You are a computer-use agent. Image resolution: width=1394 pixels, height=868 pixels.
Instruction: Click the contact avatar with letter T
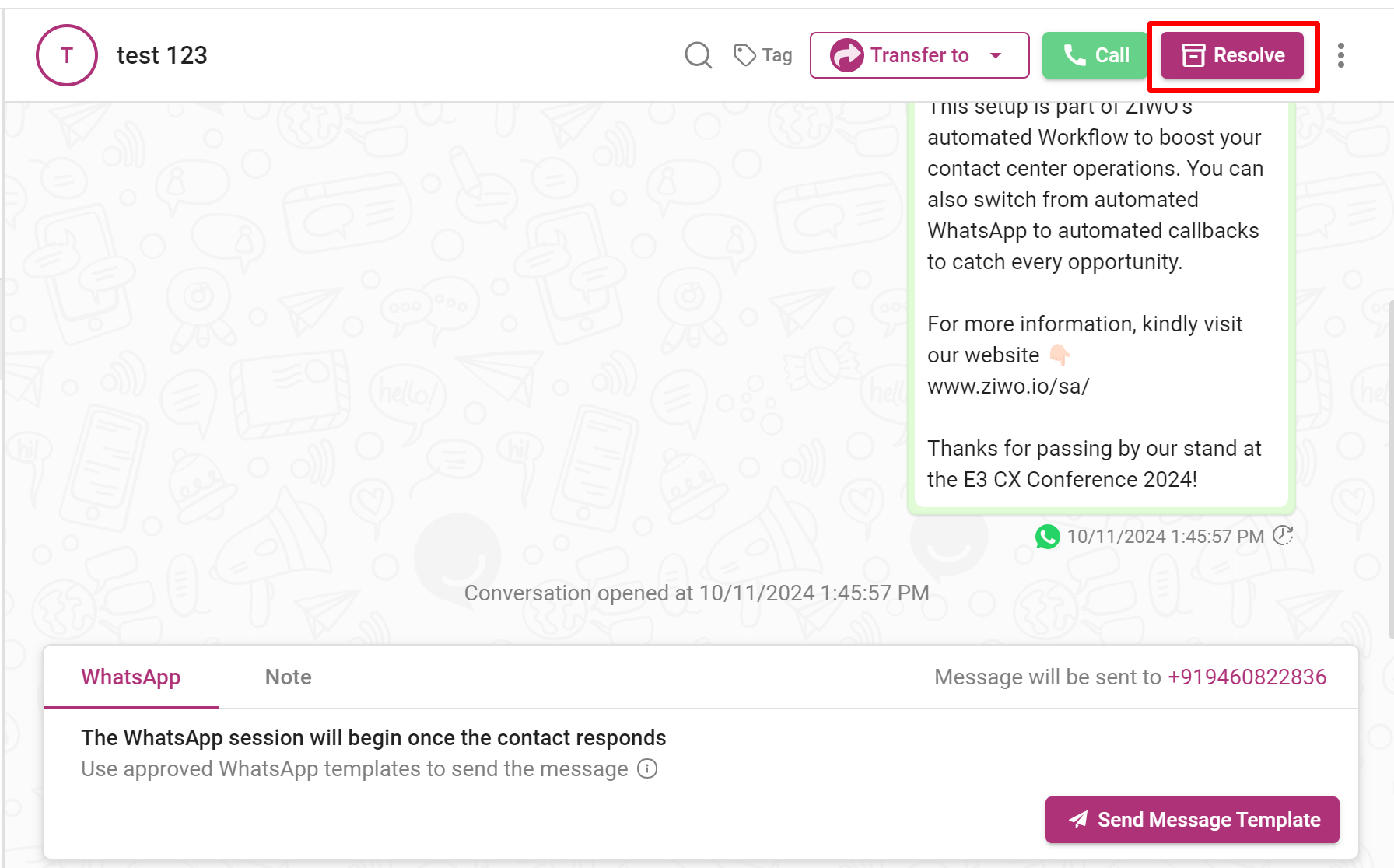[67, 55]
